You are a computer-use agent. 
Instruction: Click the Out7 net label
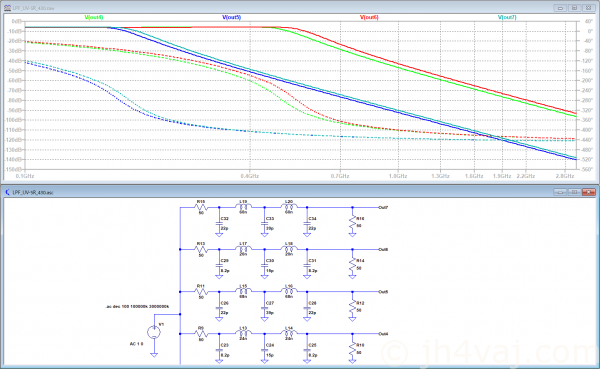(x=383, y=207)
